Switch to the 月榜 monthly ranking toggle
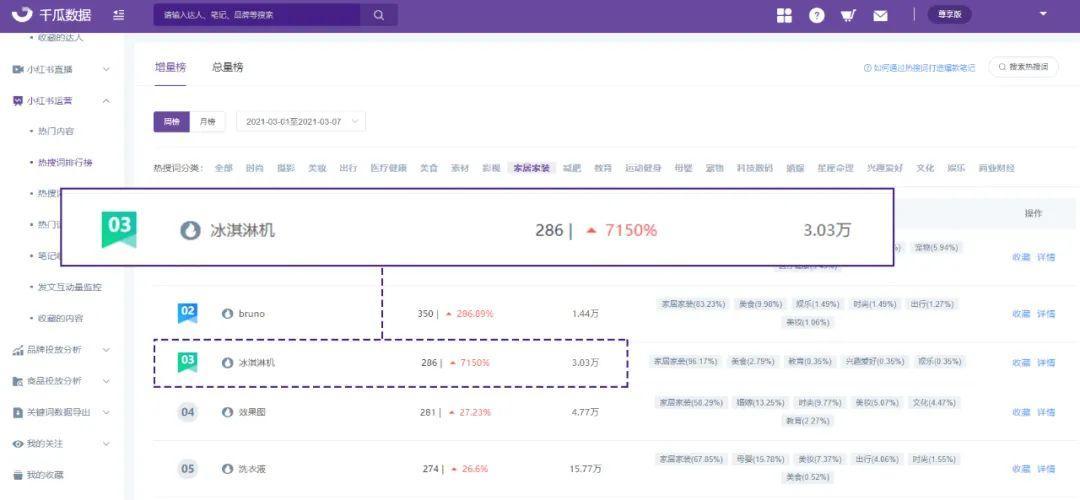Screen dimensions: 1080x500 (207, 122)
